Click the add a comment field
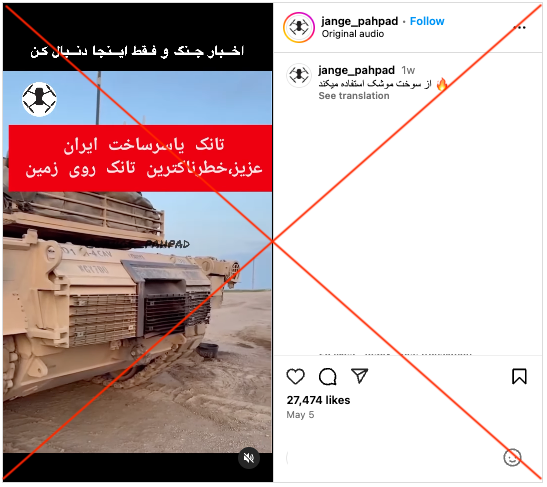The image size is (547, 487). pos(391,458)
